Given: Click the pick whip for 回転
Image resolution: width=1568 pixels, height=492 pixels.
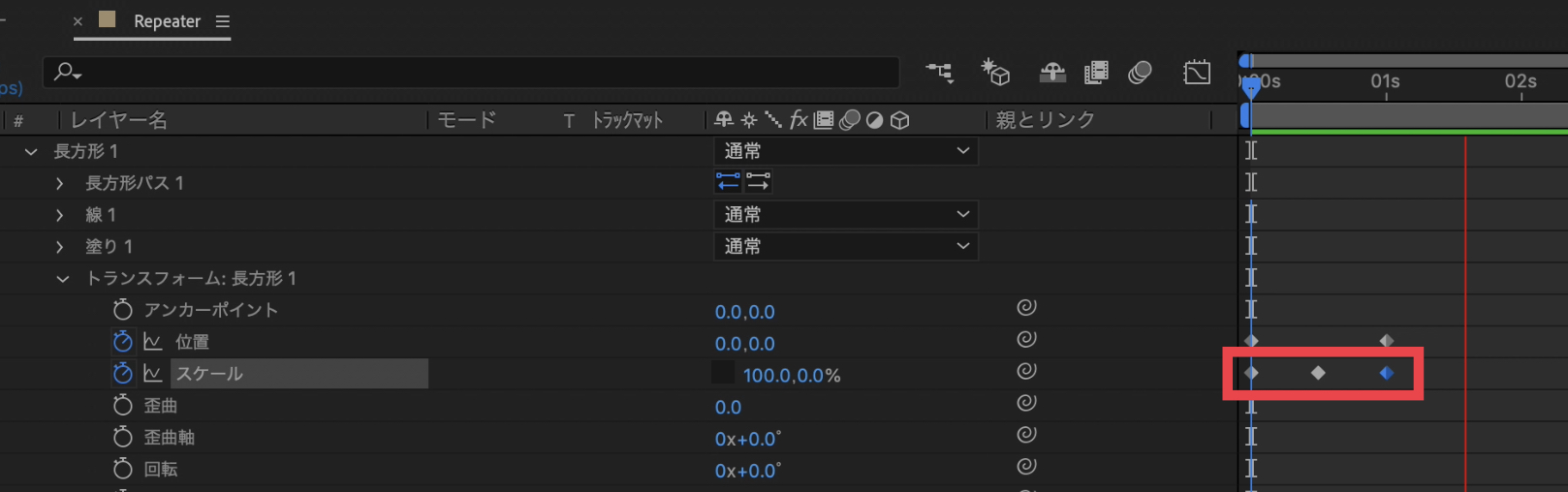Looking at the screenshot, I should [x=1027, y=468].
